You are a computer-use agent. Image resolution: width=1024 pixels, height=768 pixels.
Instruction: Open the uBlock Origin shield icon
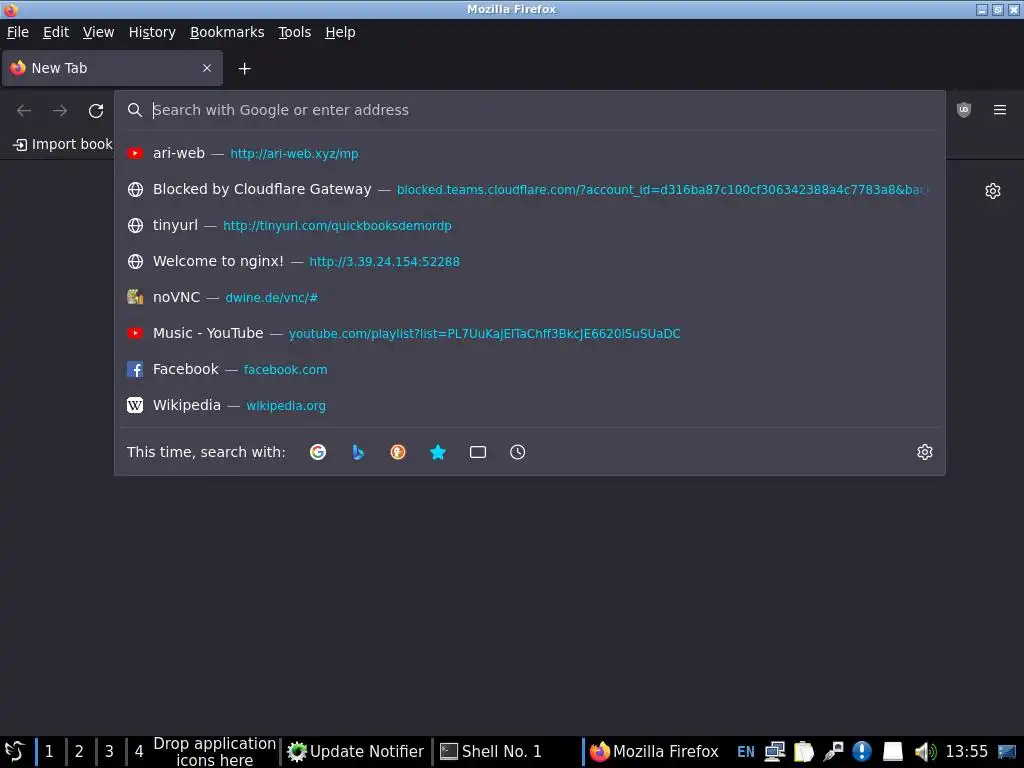pyautogui.click(x=963, y=110)
